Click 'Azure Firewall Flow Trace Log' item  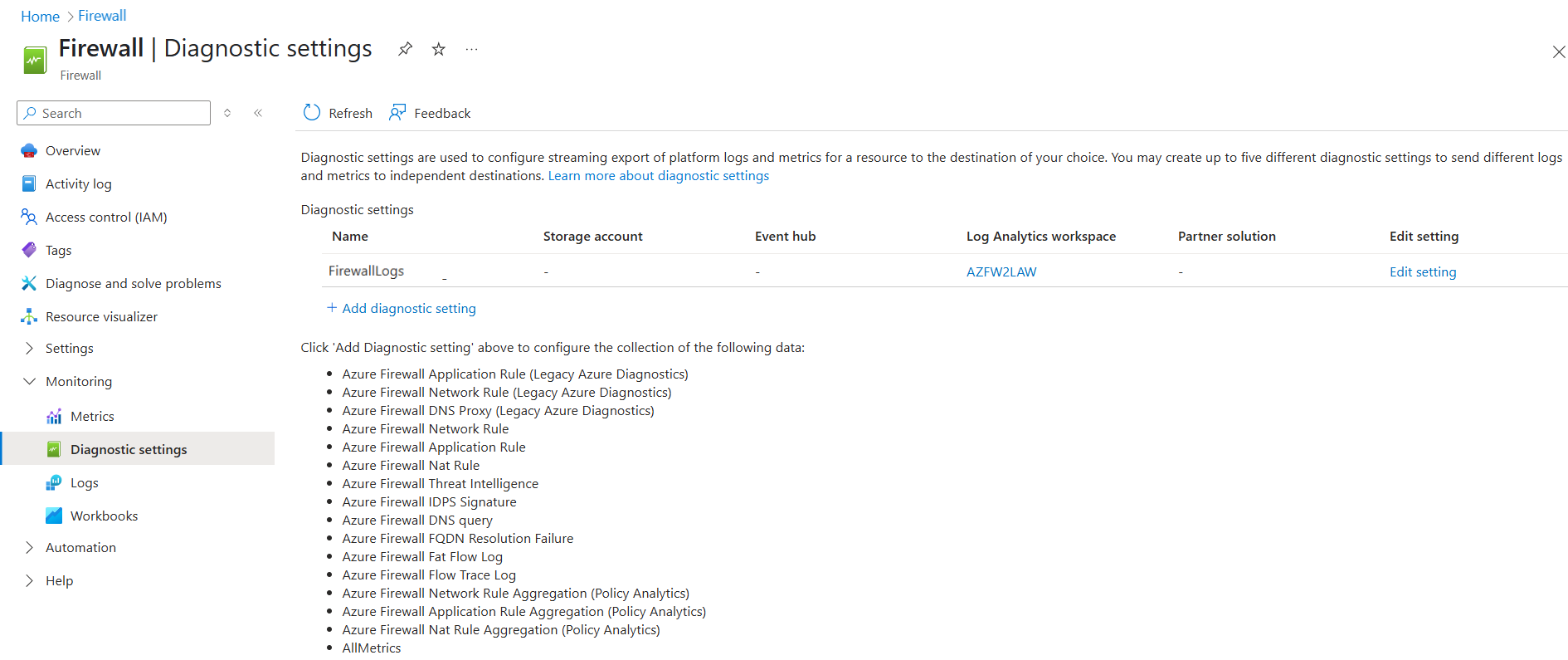point(429,575)
